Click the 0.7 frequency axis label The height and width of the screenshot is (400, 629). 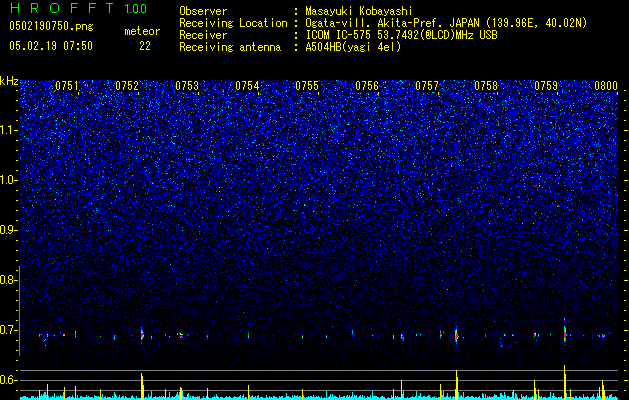pyautogui.click(x=8, y=330)
